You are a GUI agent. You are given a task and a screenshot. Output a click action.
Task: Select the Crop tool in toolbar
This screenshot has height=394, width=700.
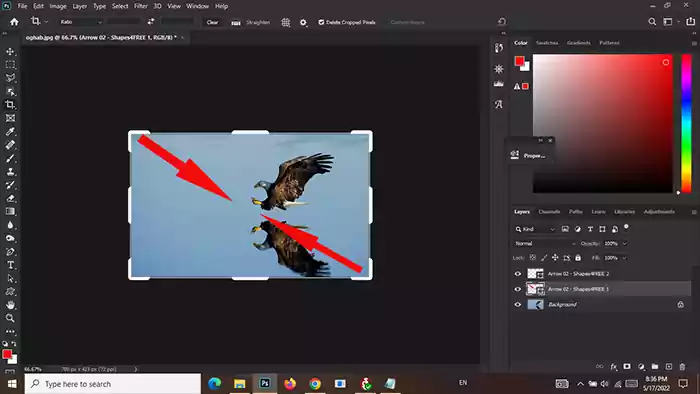click(10, 105)
